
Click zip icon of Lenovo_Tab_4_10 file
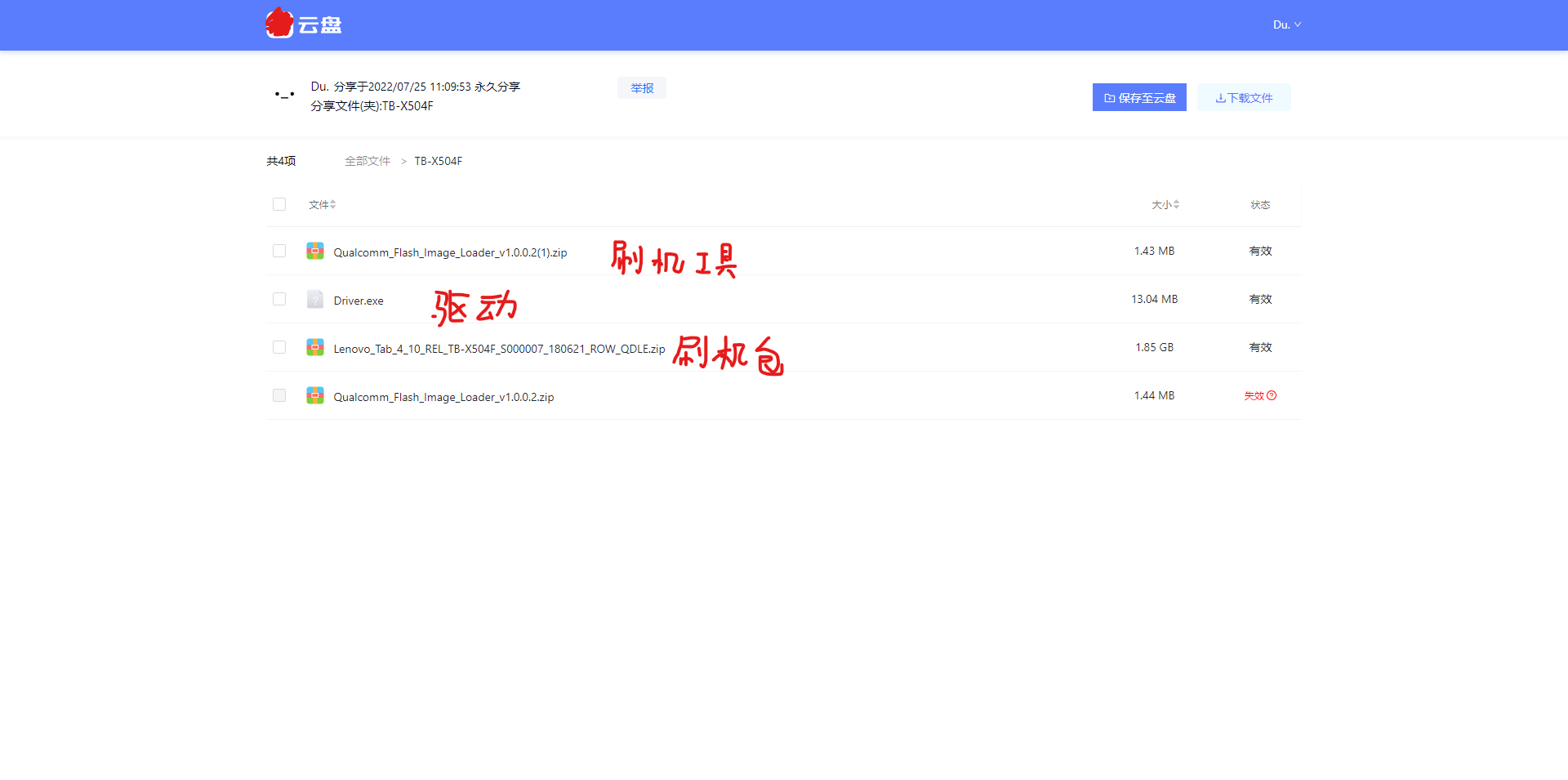[315, 347]
